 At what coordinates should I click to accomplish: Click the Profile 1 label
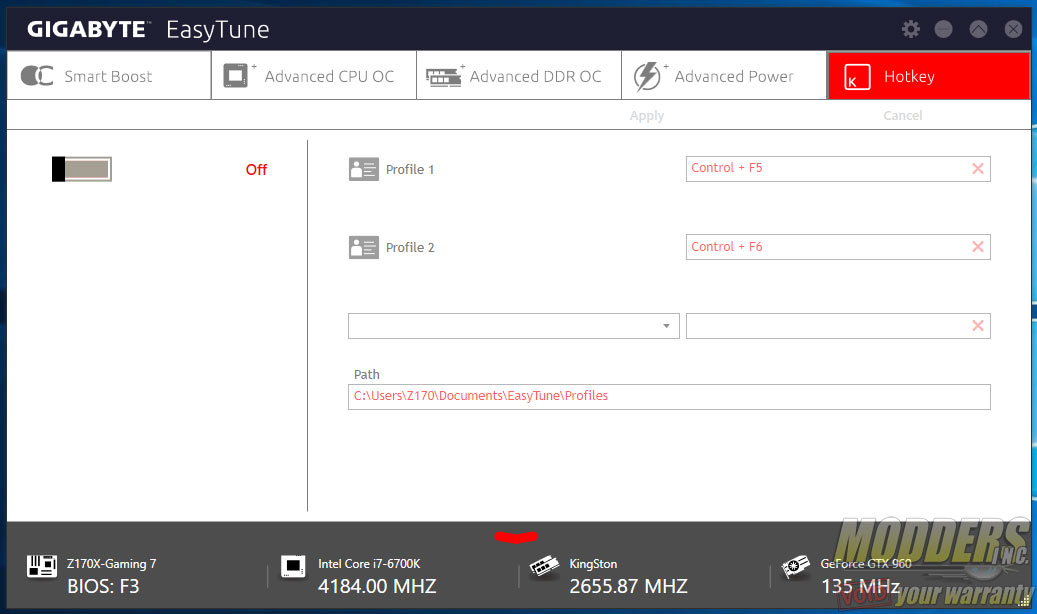click(410, 169)
